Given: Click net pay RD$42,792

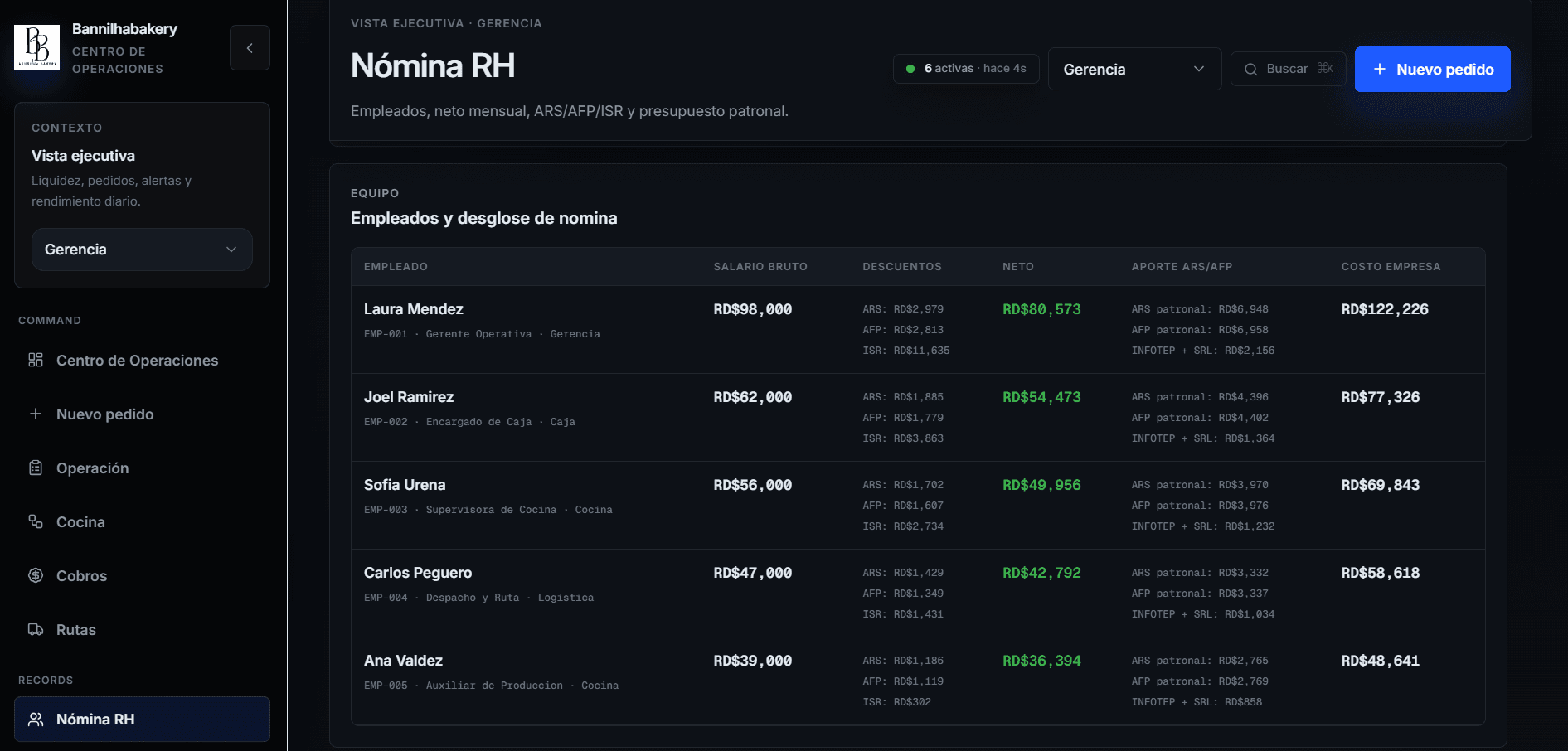Looking at the screenshot, I should pos(1041,573).
